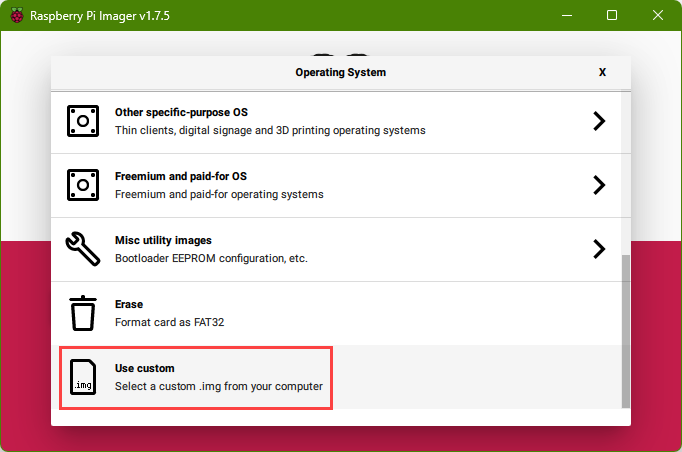Click the Other specific-purpose OS disk icon

pyautogui.click(x=83, y=121)
